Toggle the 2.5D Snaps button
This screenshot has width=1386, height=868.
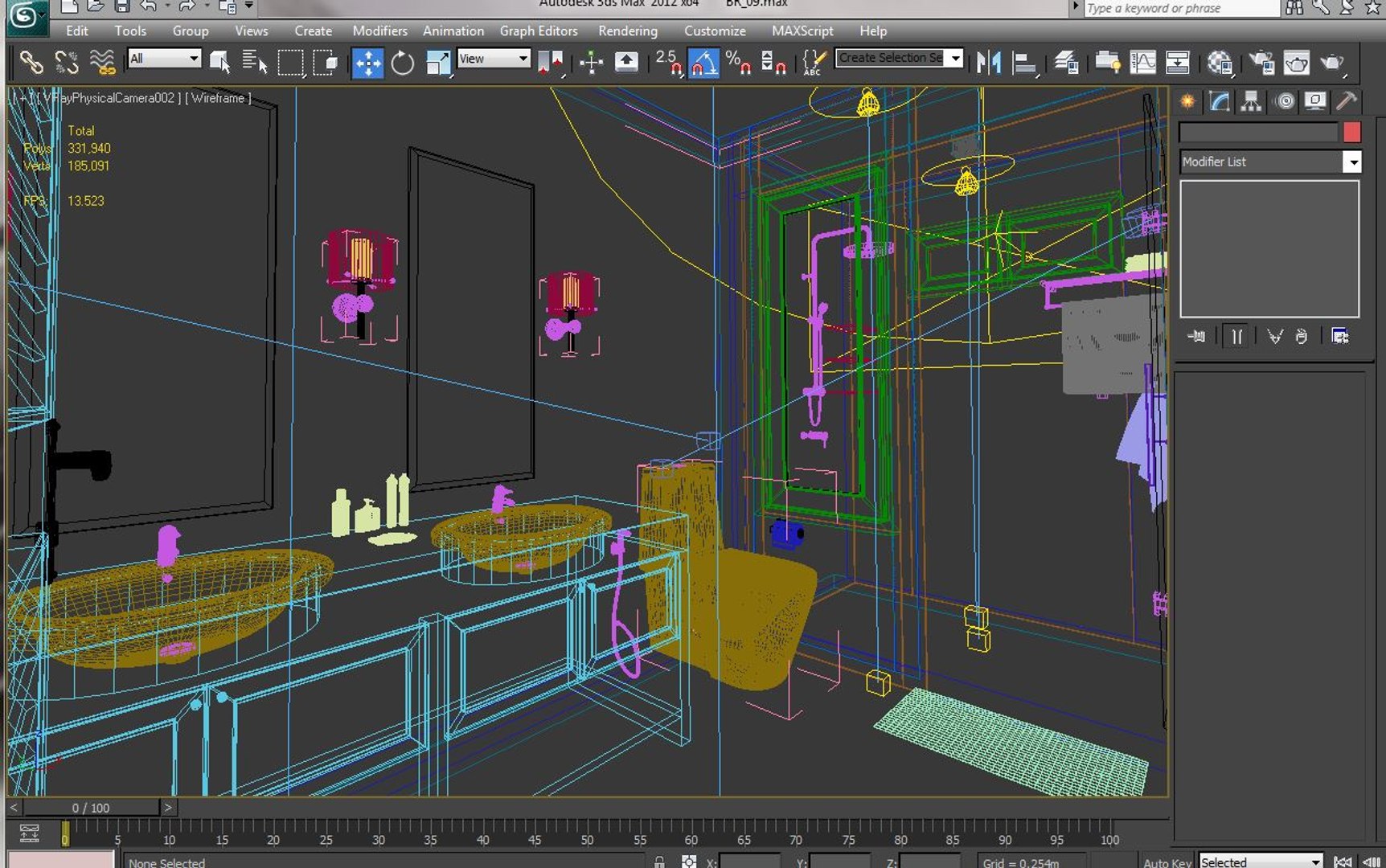669,62
